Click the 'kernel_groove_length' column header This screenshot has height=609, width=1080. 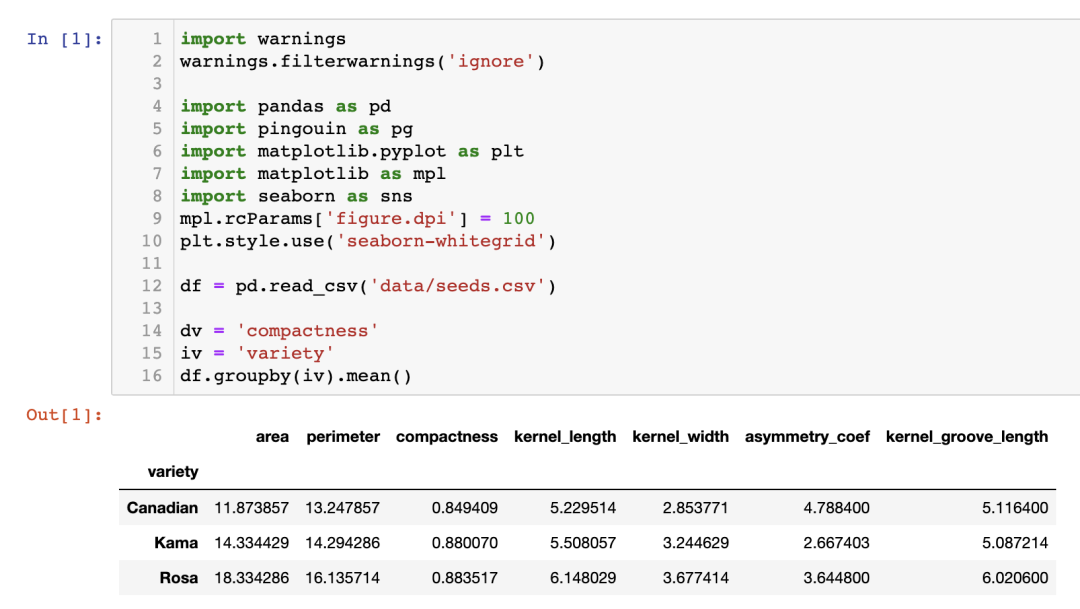[x=967, y=437]
